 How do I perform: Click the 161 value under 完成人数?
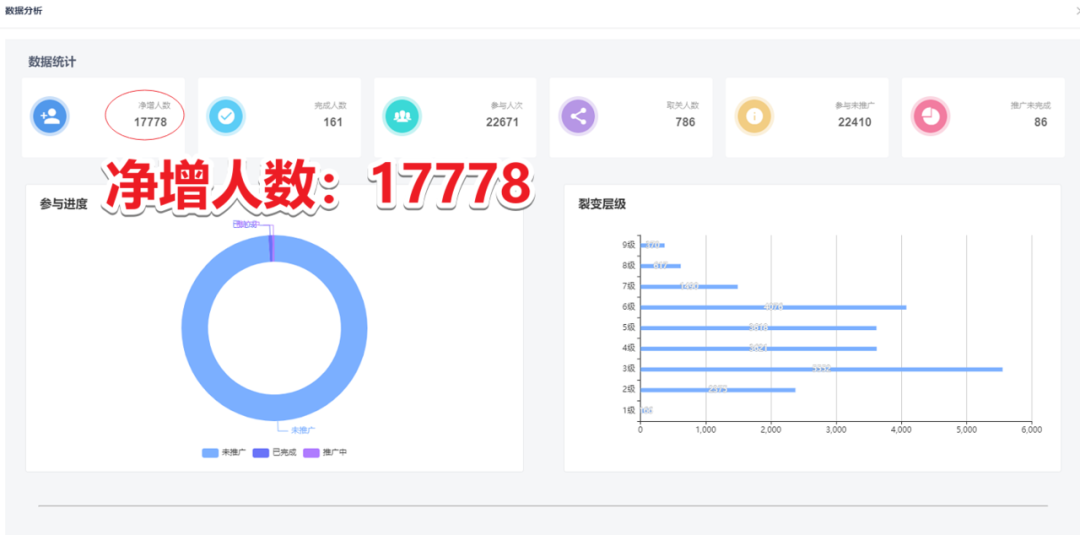point(333,122)
